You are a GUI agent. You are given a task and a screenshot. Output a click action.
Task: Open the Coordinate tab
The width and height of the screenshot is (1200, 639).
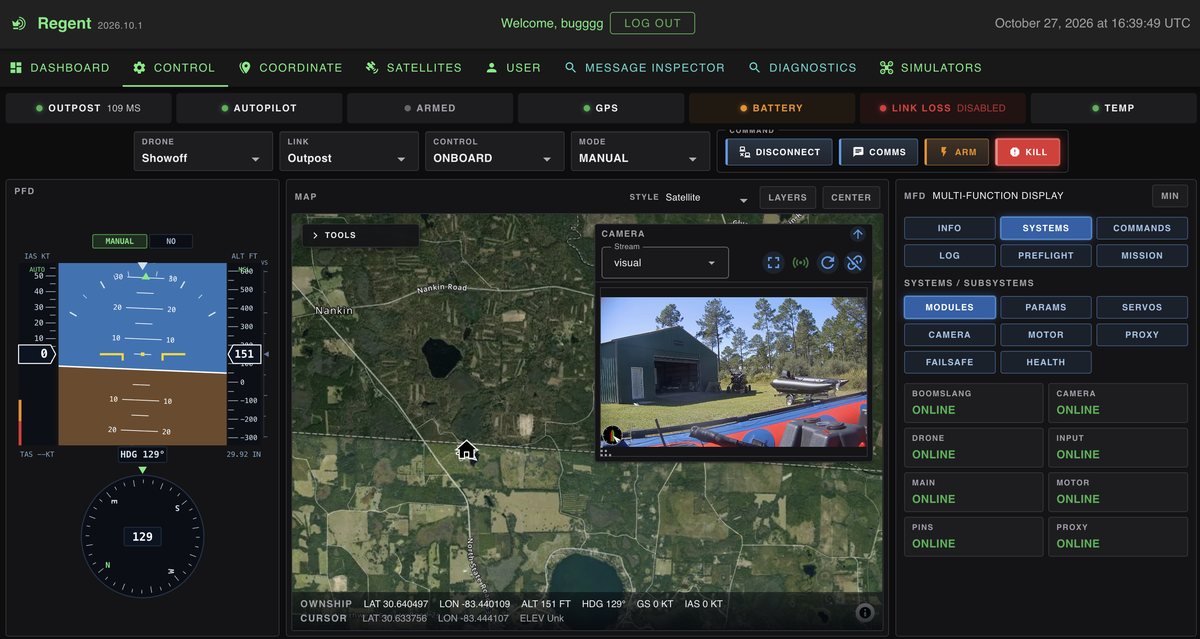291,68
